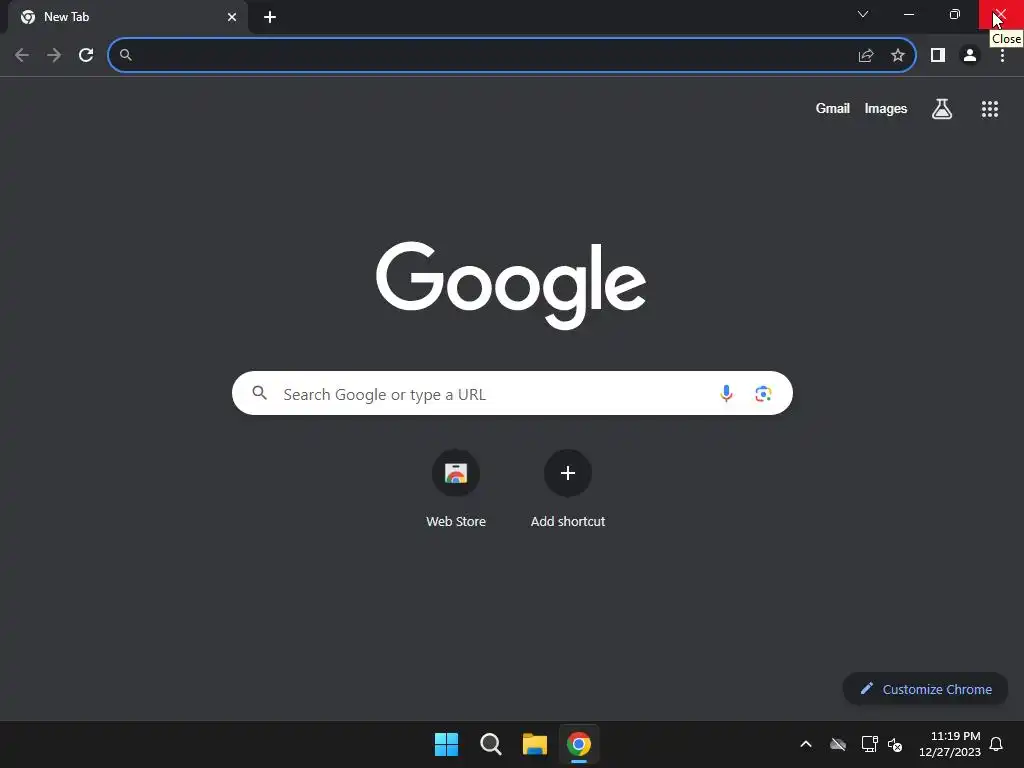Open the Windows Start menu
The image size is (1024, 768).
tap(447, 744)
